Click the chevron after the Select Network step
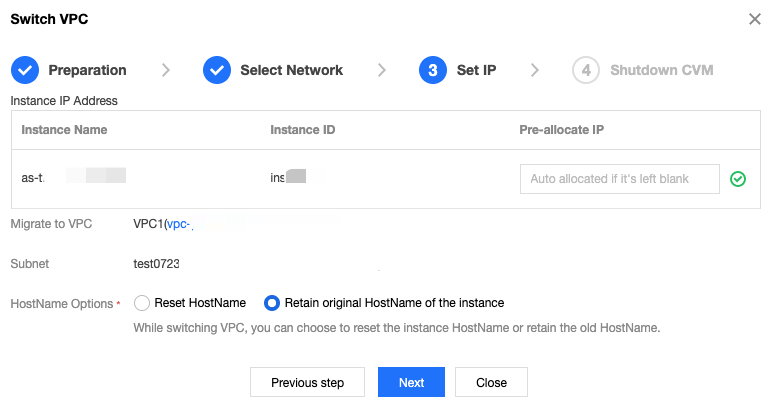 pyautogui.click(x=382, y=70)
